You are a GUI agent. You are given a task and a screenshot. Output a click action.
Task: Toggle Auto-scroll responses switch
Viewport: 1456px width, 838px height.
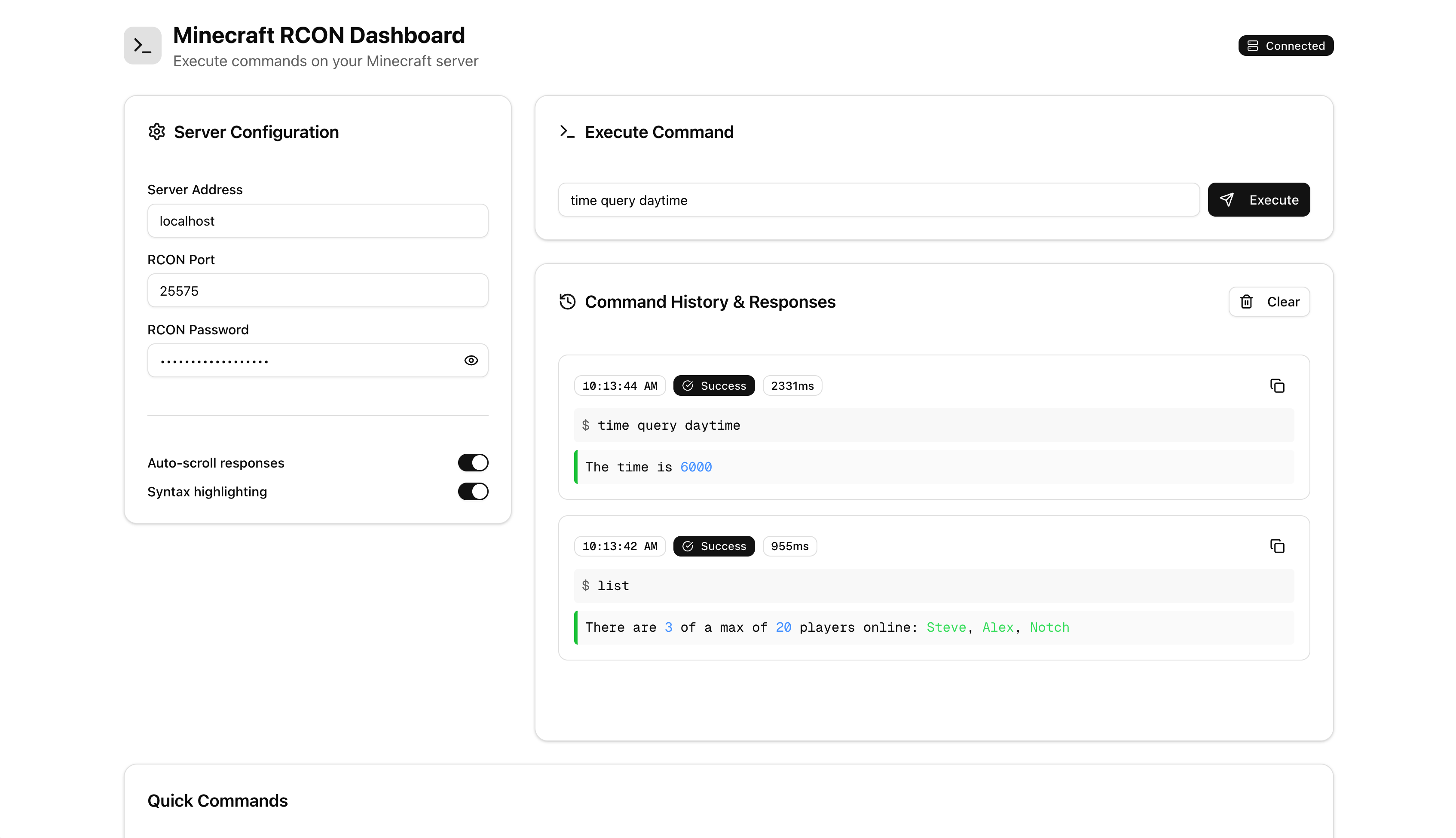coord(473,463)
